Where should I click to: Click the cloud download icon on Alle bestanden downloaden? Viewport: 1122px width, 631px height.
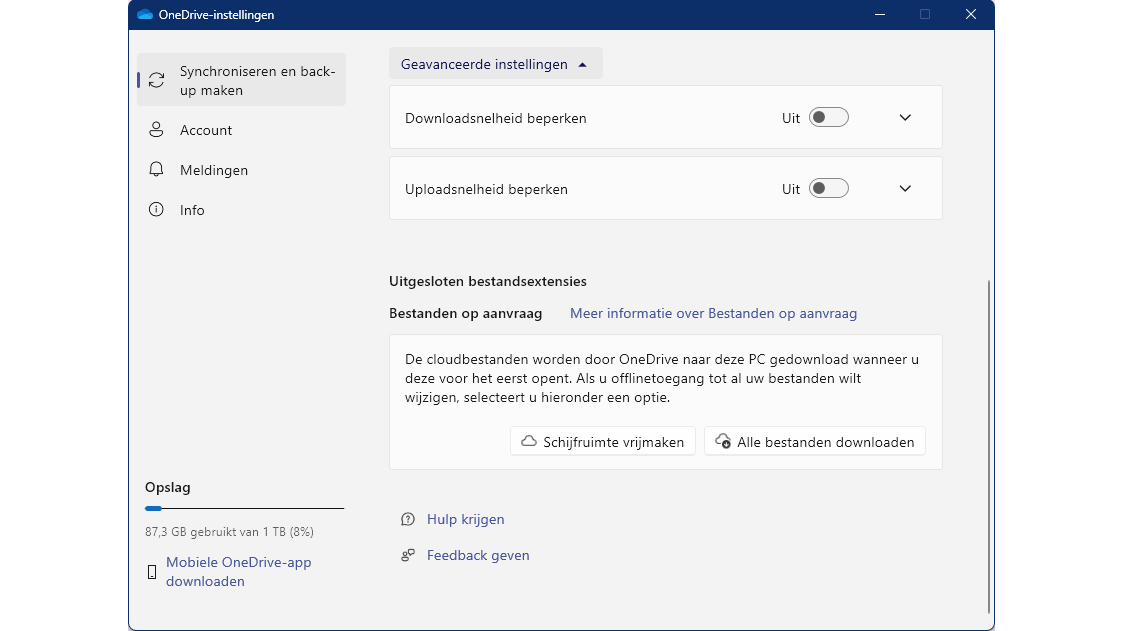[x=723, y=441]
